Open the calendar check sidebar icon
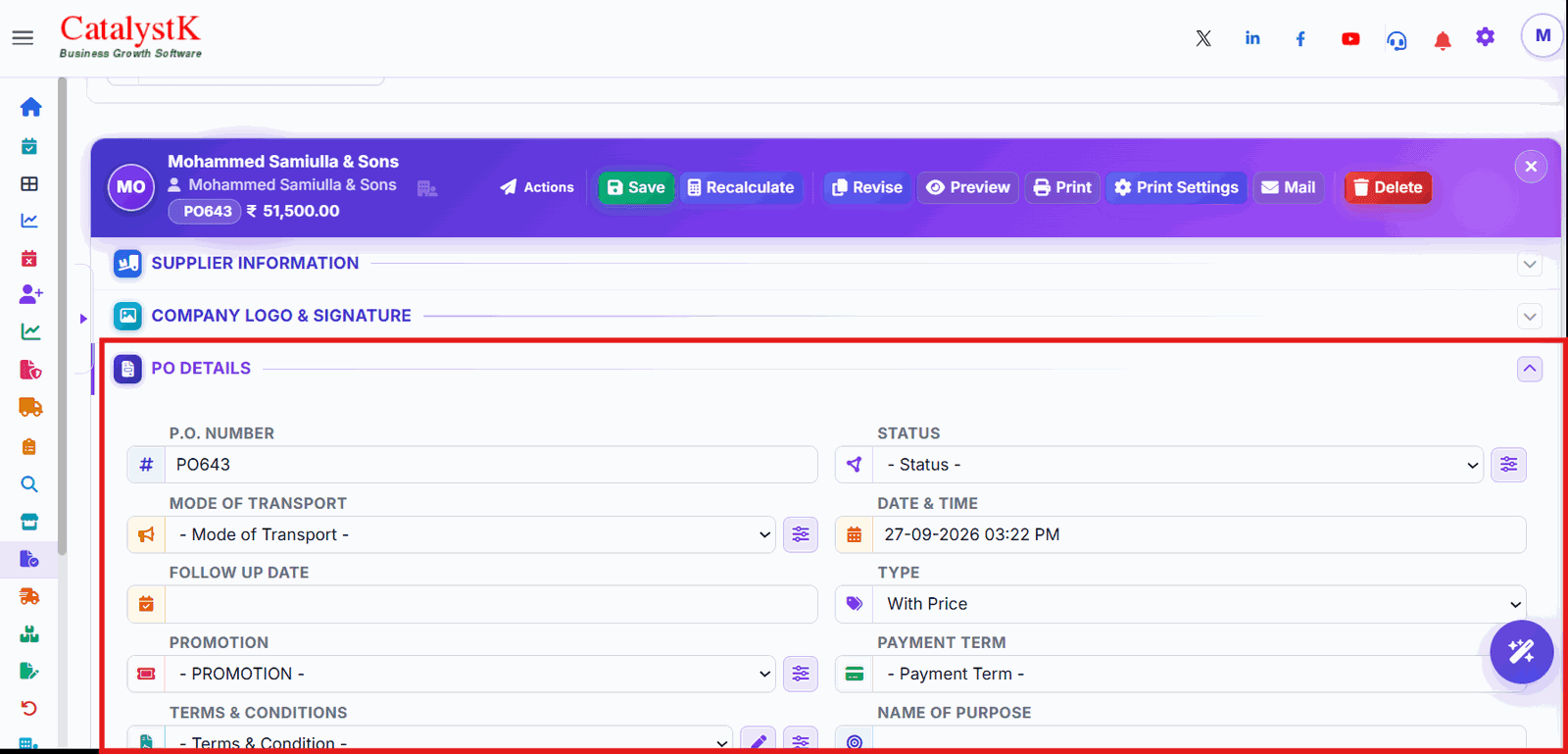This screenshot has width=1568, height=754. pyautogui.click(x=29, y=146)
